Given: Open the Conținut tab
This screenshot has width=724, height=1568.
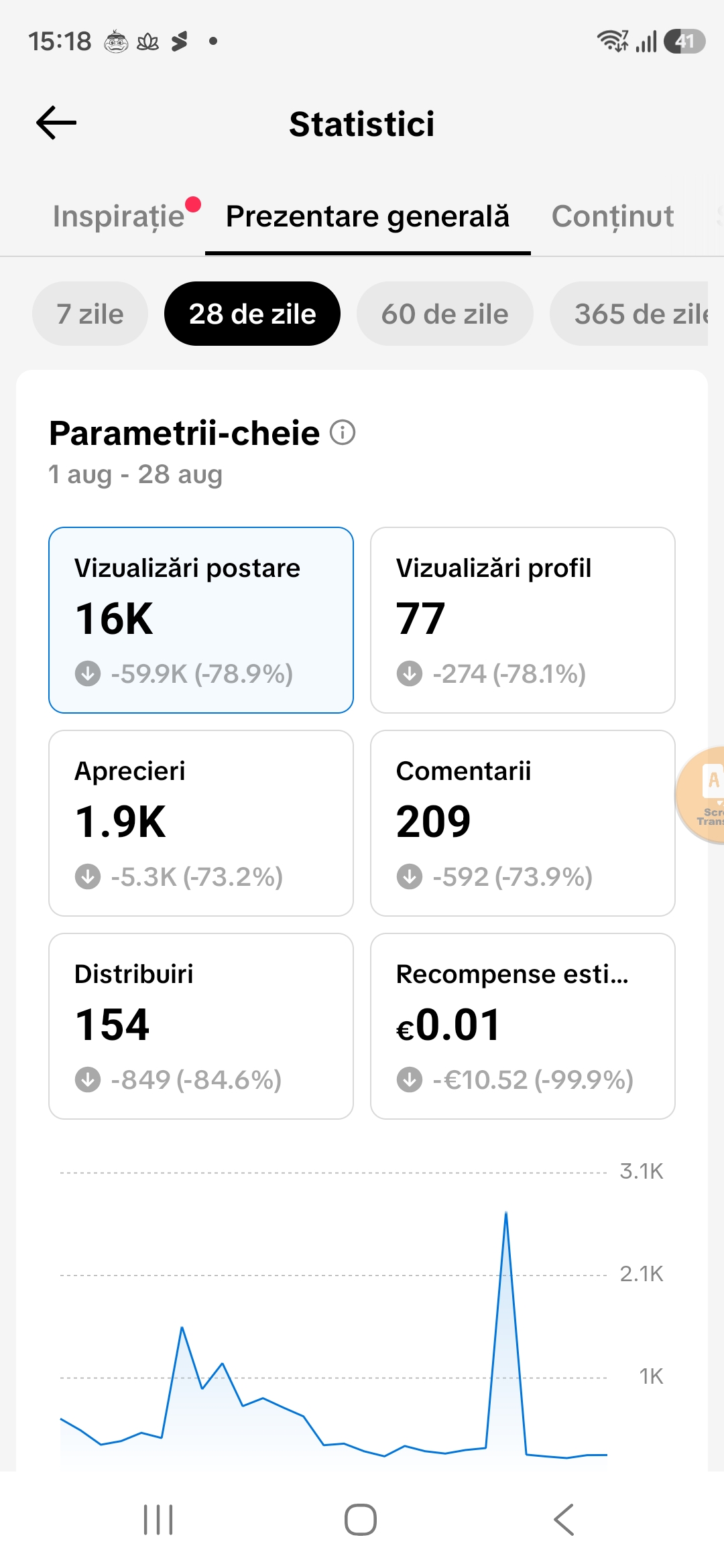Looking at the screenshot, I should (x=613, y=216).
